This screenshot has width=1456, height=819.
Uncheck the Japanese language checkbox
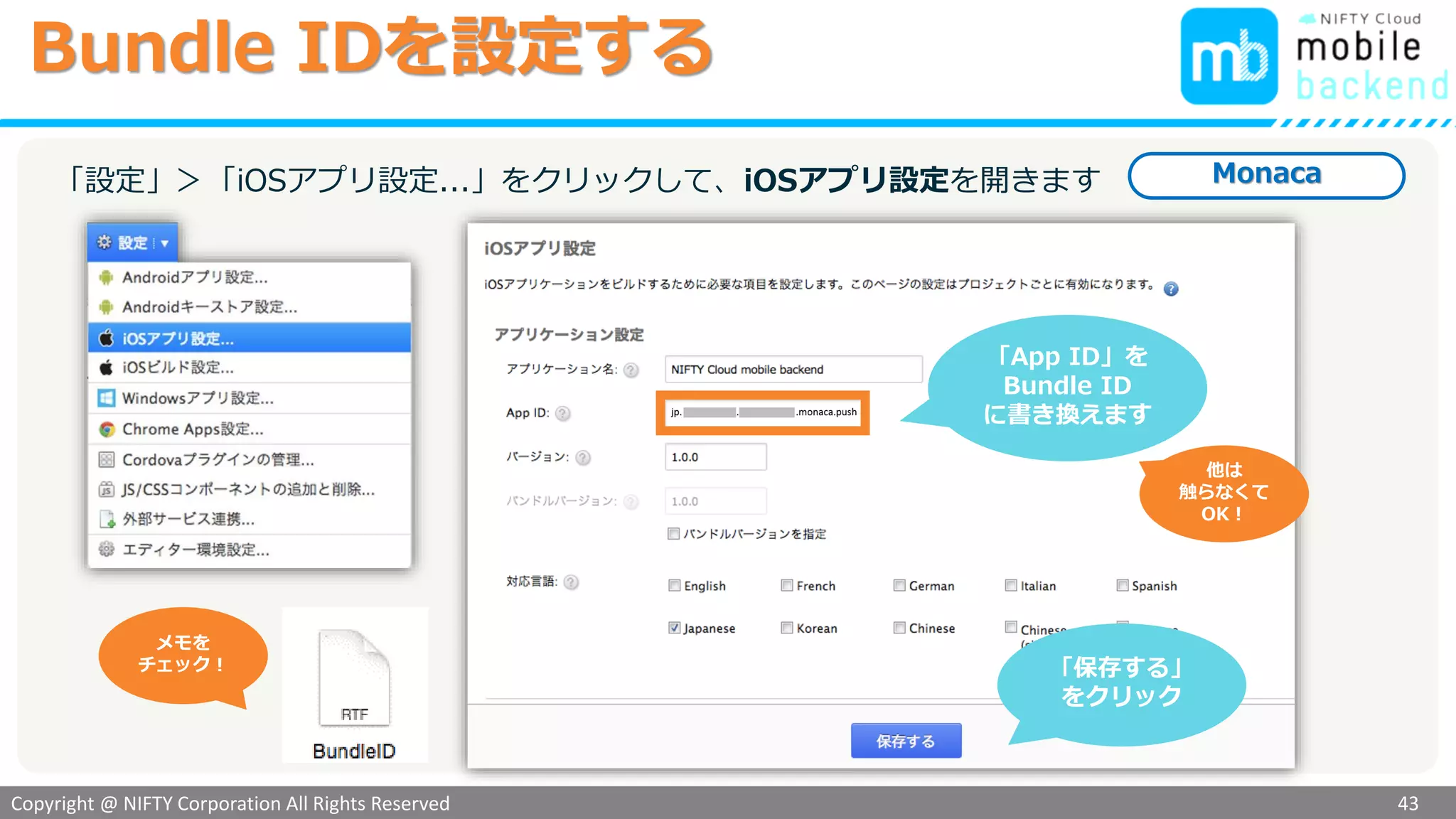[674, 627]
